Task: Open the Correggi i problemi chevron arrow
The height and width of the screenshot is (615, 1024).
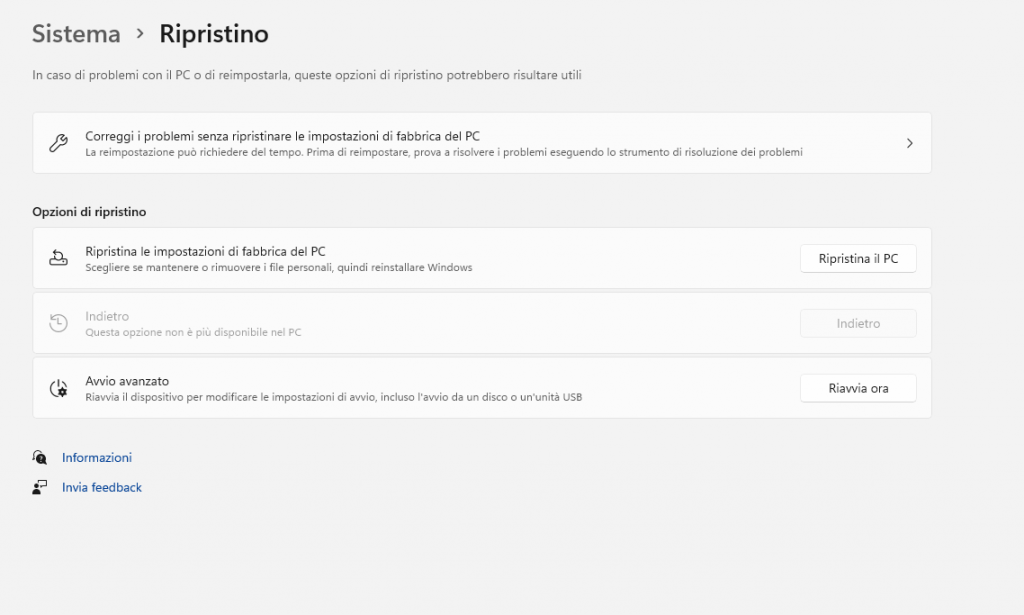Action: [909, 143]
